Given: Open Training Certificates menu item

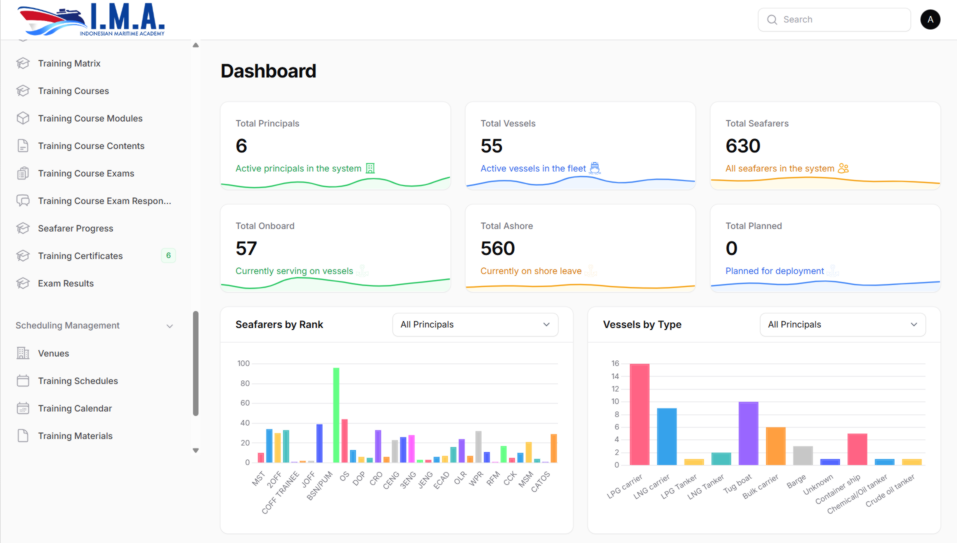Looking at the screenshot, I should click(80, 256).
